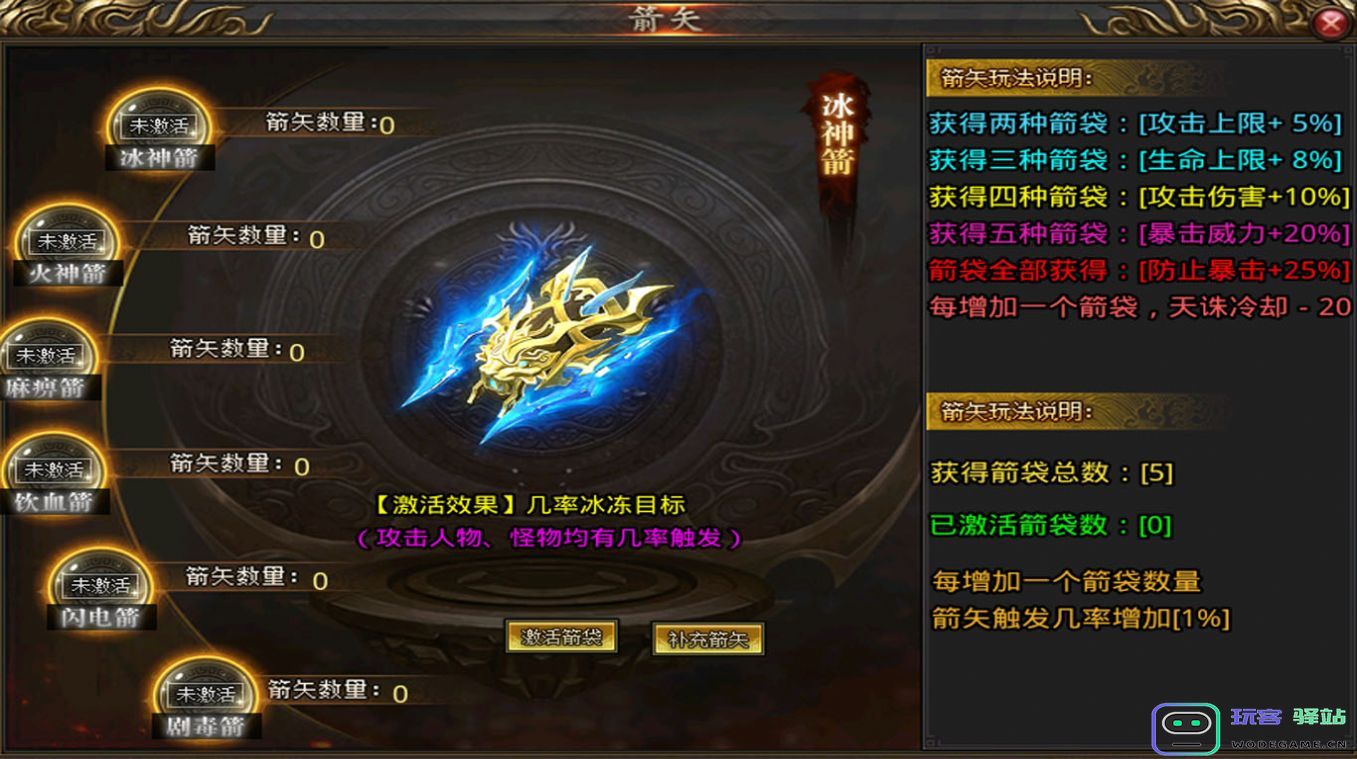The width and height of the screenshot is (1357, 759).
Task: Click the 玩客驿站 robot logo icon
Action: click(1185, 729)
